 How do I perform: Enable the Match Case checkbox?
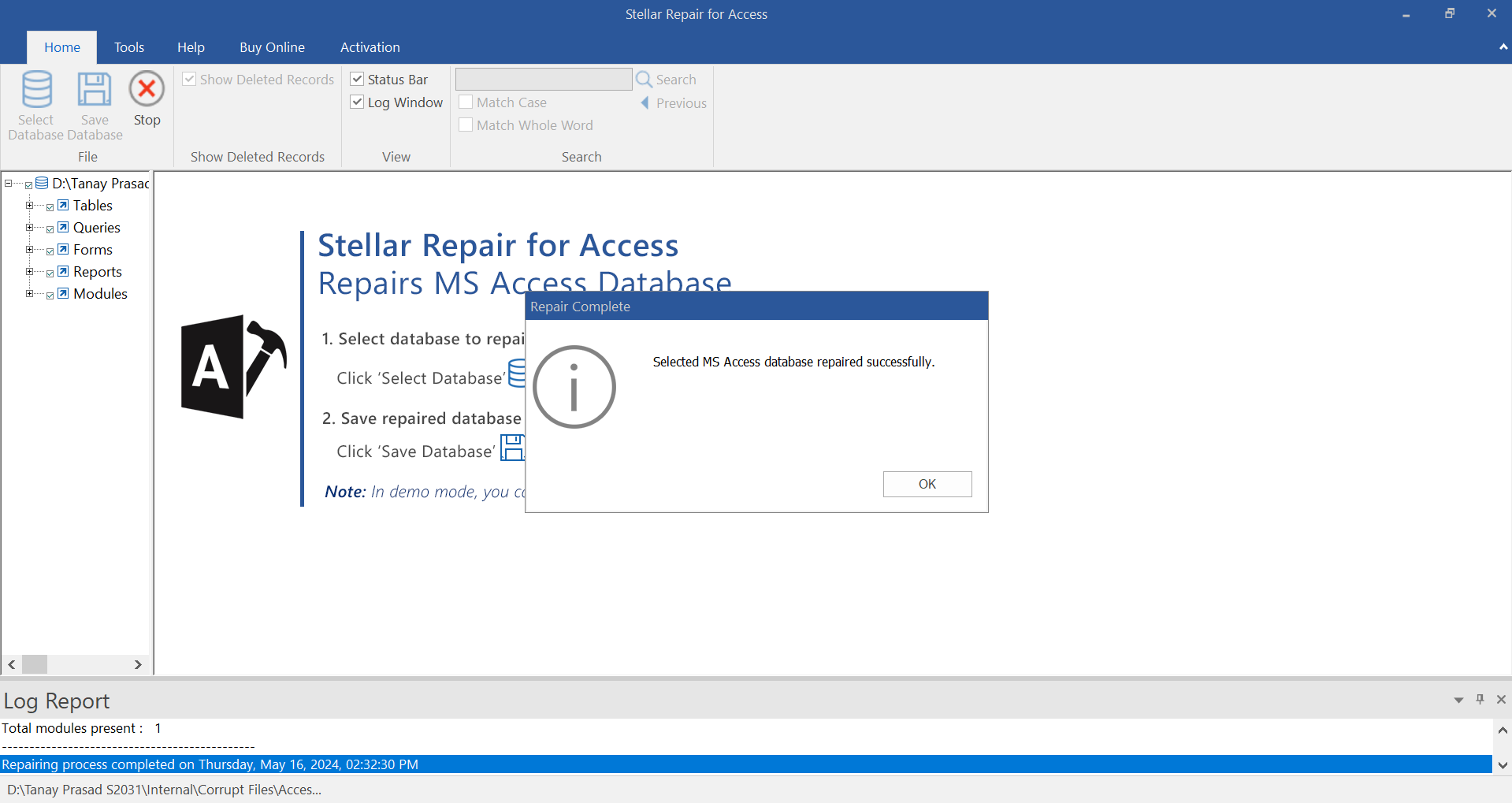pyautogui.click(x=466, y=102)
